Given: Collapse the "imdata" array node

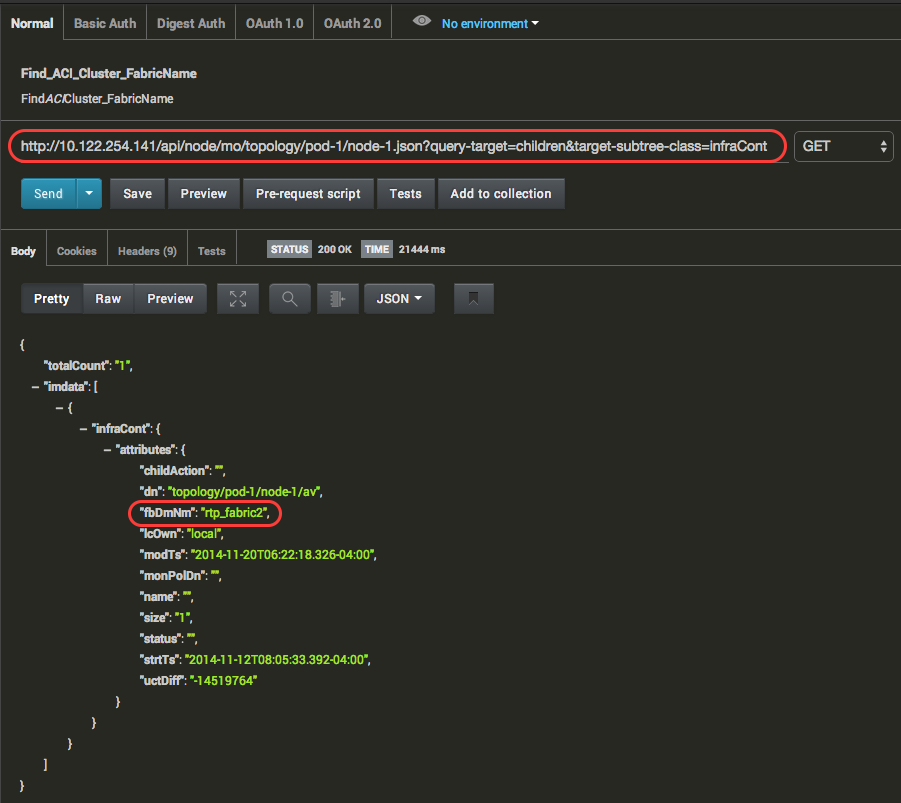Looking at the screenshot, I should pyautogui.click(x=35, y=387).
